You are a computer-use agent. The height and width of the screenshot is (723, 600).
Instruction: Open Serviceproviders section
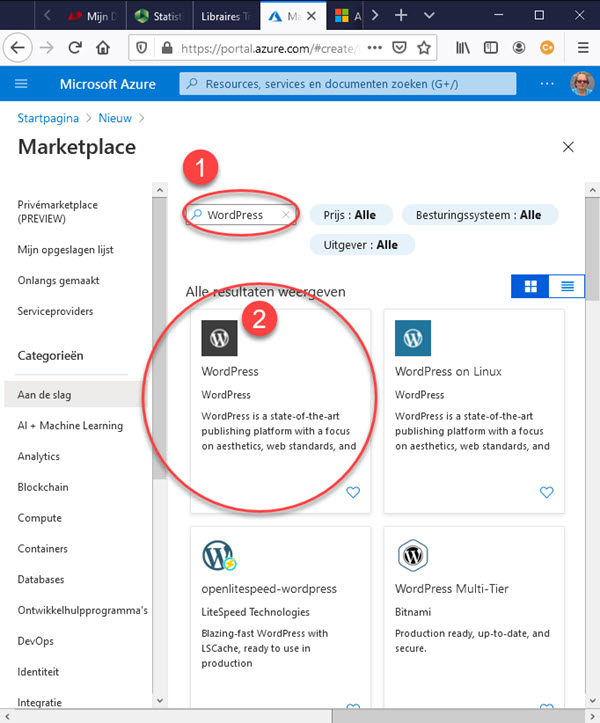pos(55,311)
